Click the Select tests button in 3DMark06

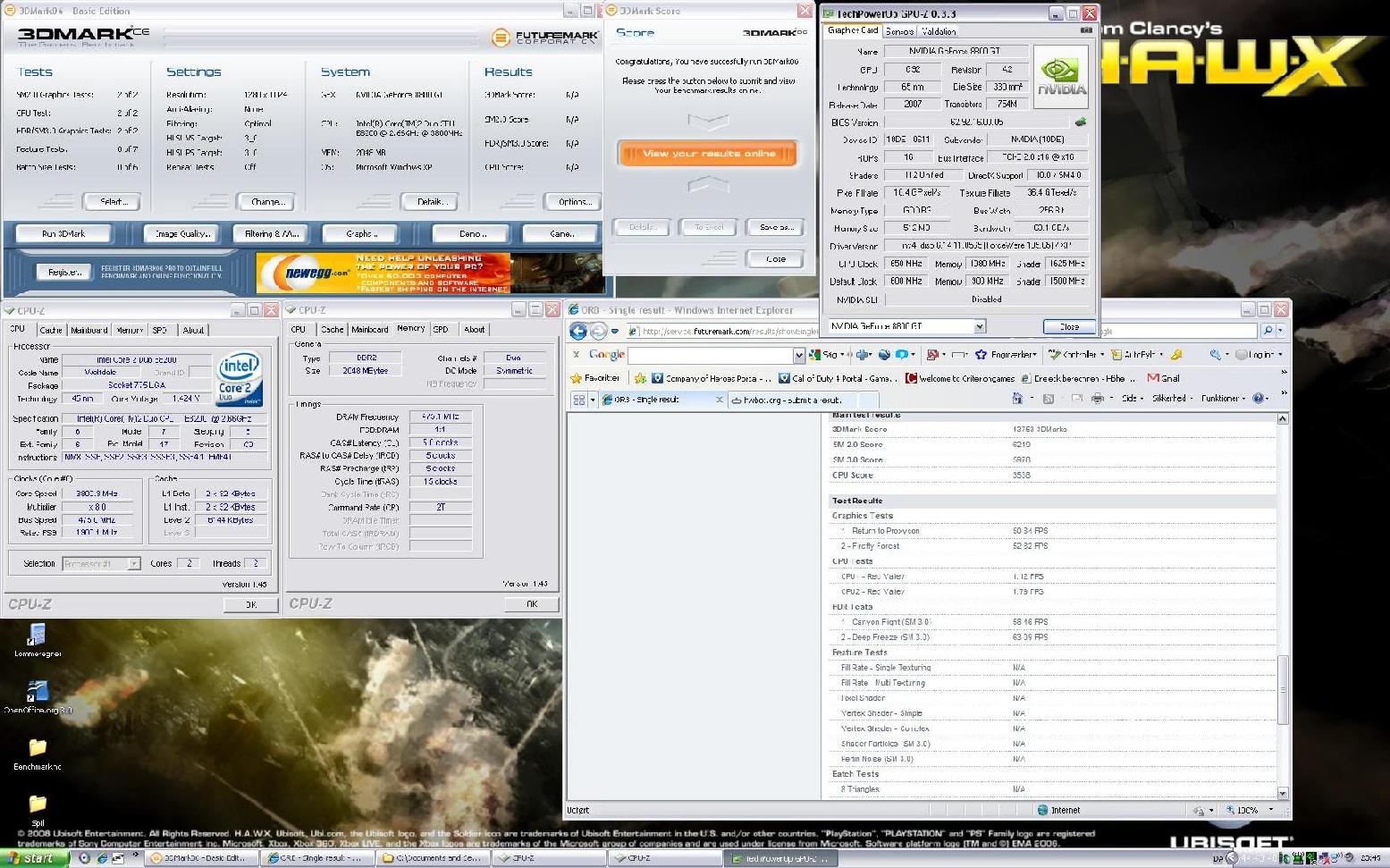[113, 201]
